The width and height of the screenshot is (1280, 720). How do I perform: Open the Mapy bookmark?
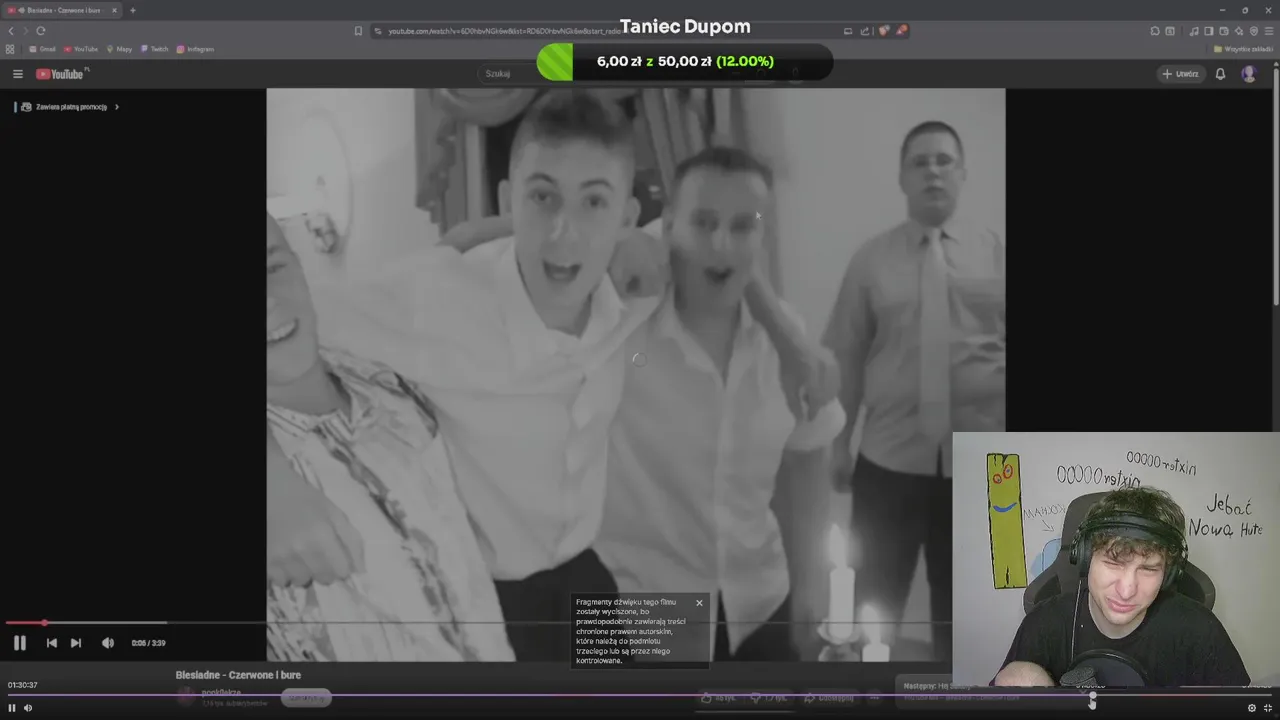point(119,49)
